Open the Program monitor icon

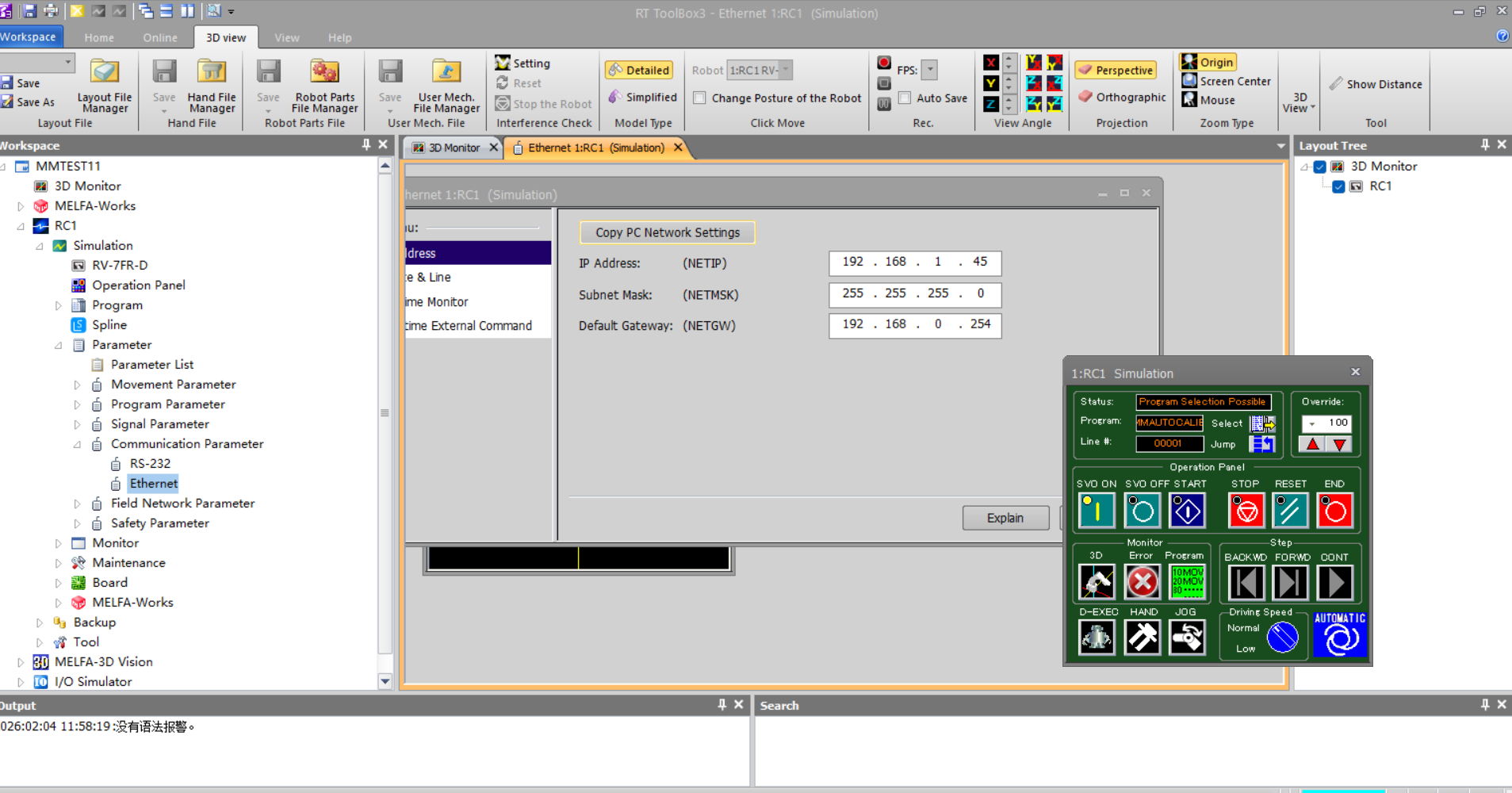(1188, 582)
